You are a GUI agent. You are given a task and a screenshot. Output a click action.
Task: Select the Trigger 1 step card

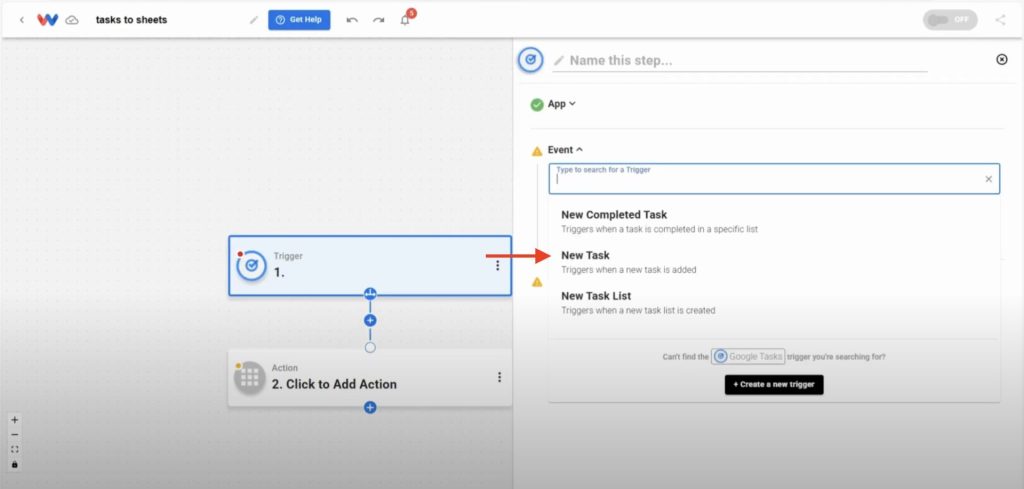(370, 266)
